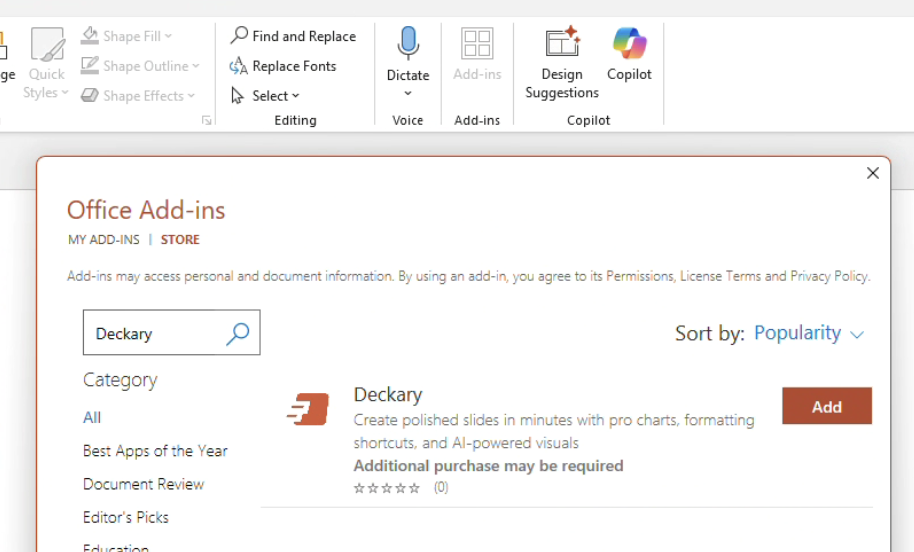Select the All category
The height and width of the screenshot is (552, 914).
click(x=92, y=417)
